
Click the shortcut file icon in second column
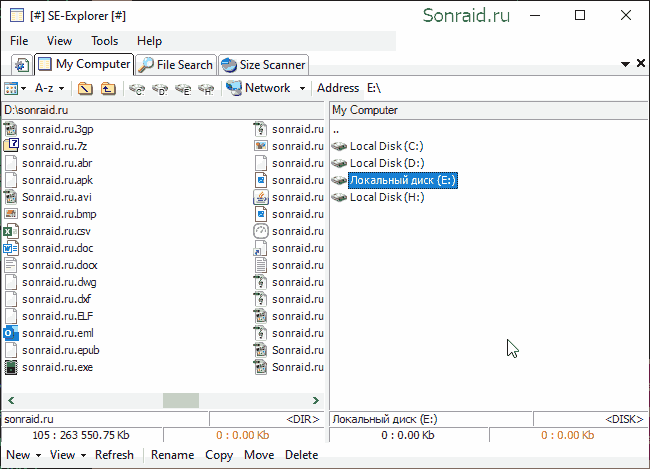261,248
